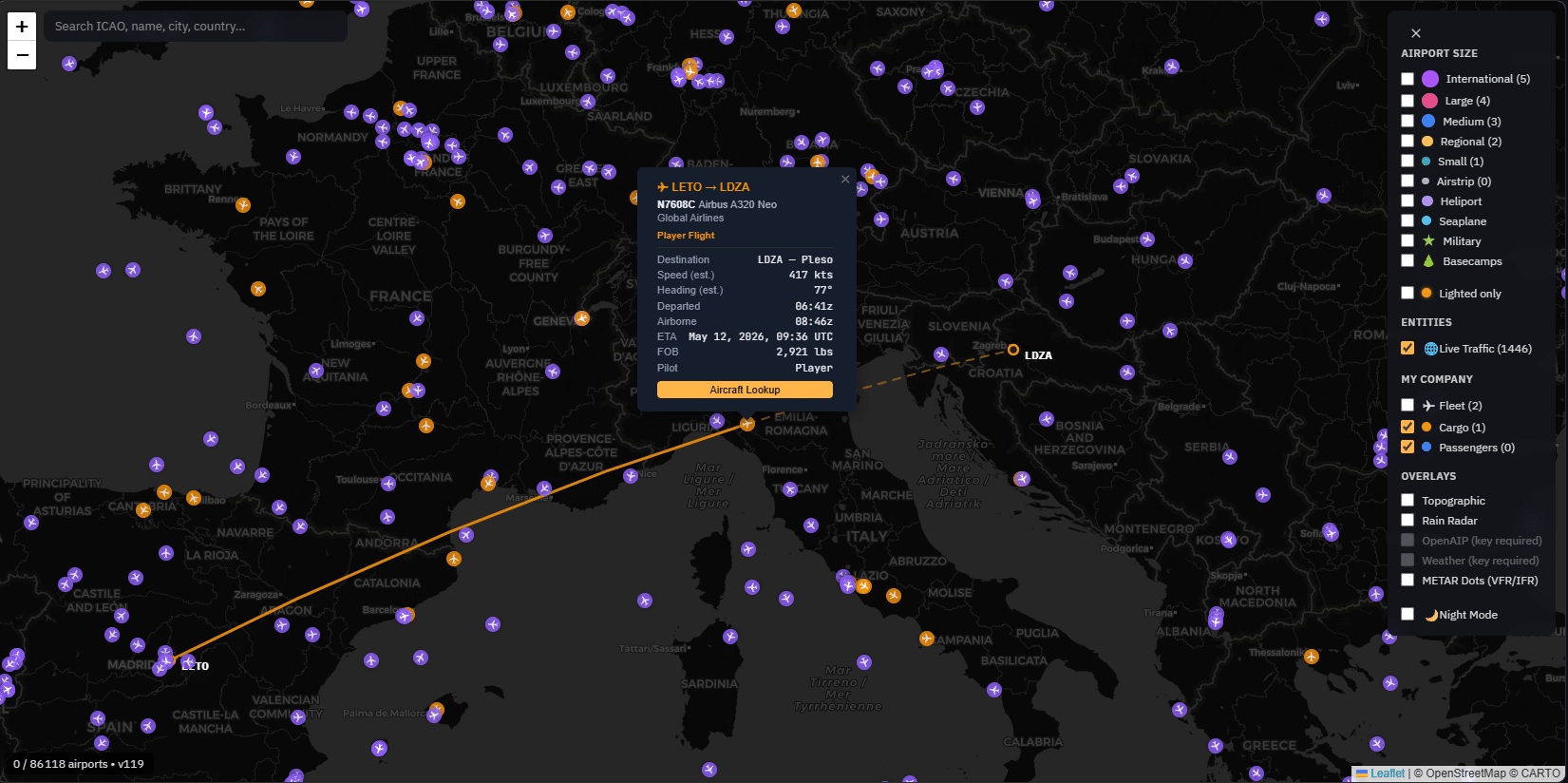
Task: Select orange aircraft near Rennes in Brittany
Action: (243, 204)
